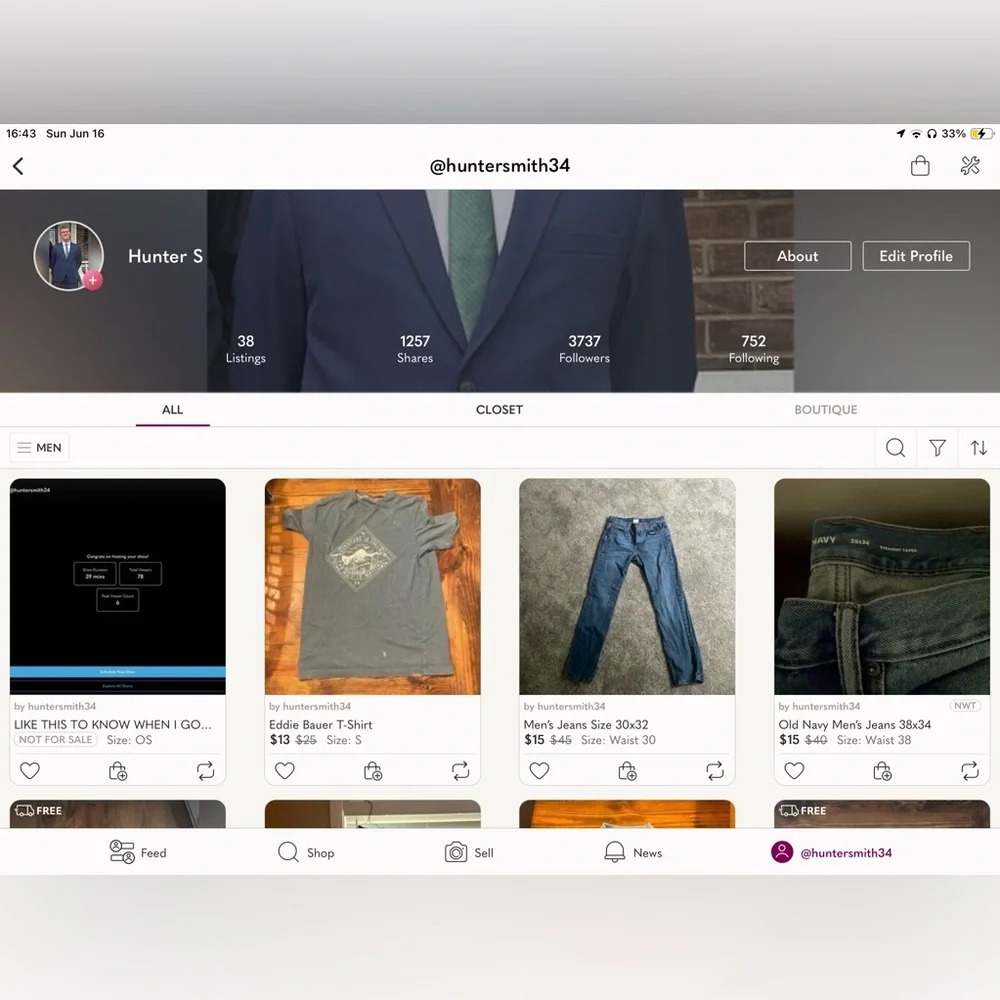
Task: Open the 752 Following list
Action: [x=754, y=349]
